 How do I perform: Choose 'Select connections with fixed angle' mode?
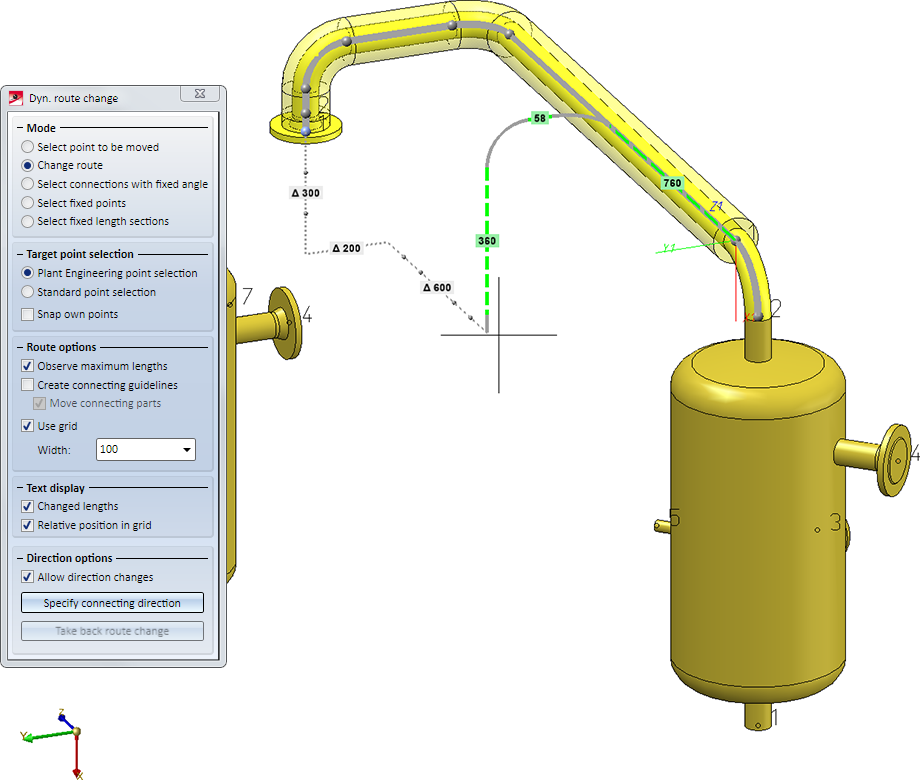(x=28, y=184)
